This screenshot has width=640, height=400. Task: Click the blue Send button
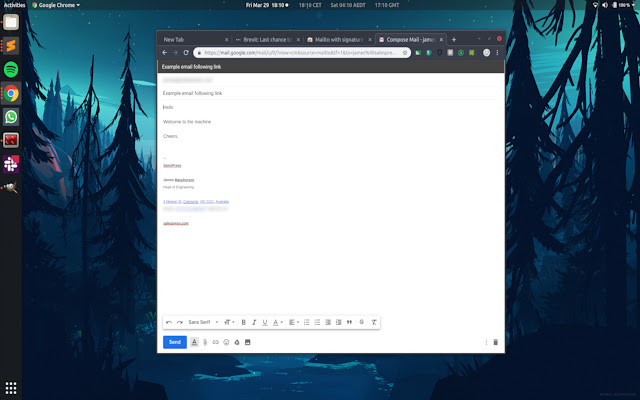175,342
